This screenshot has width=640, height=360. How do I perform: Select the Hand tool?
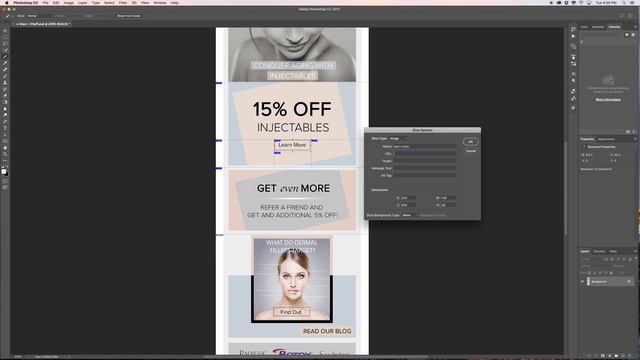(x=5, y=148)
